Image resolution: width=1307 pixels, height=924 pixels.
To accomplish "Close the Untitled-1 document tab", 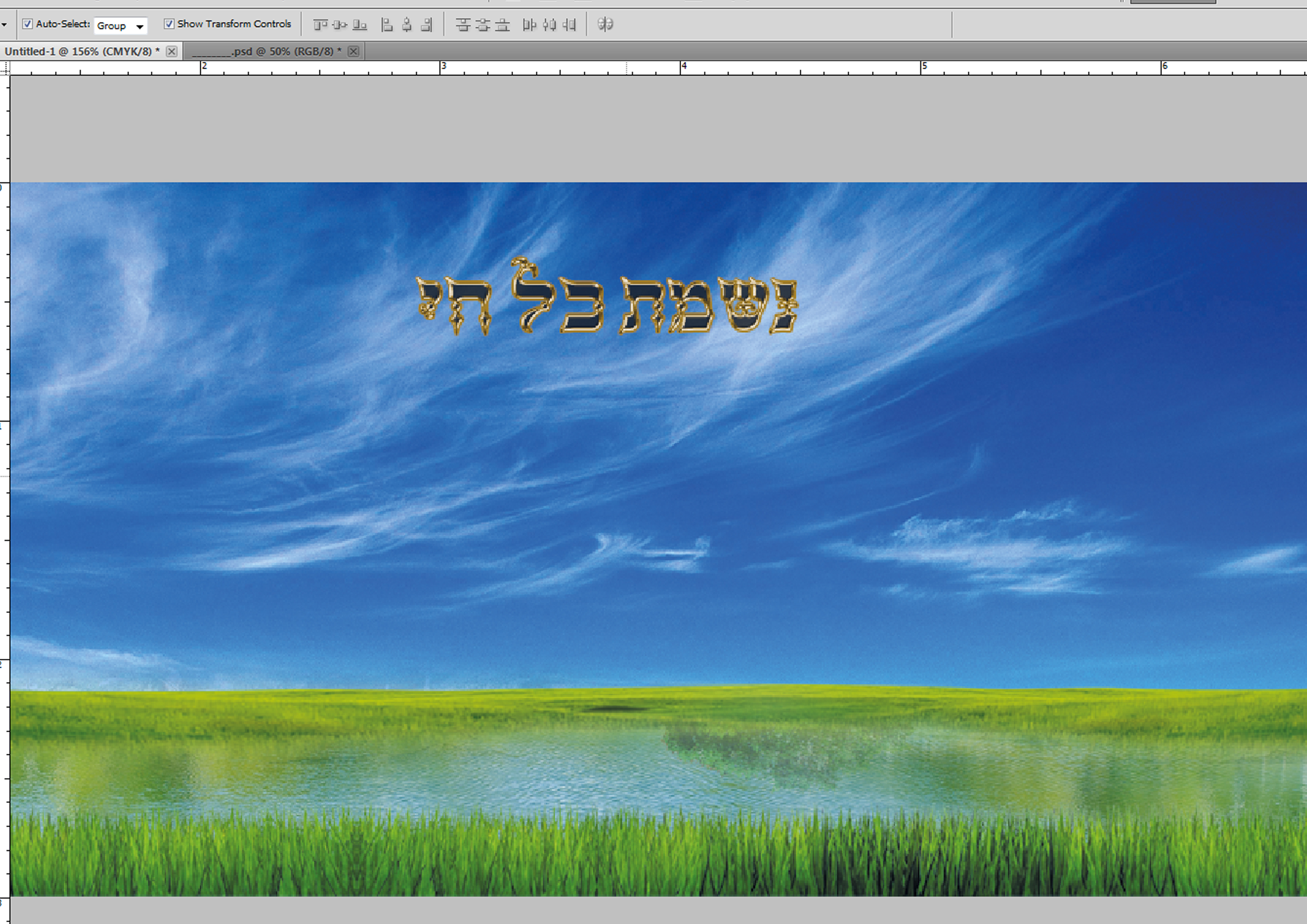I will pos(171,51).
